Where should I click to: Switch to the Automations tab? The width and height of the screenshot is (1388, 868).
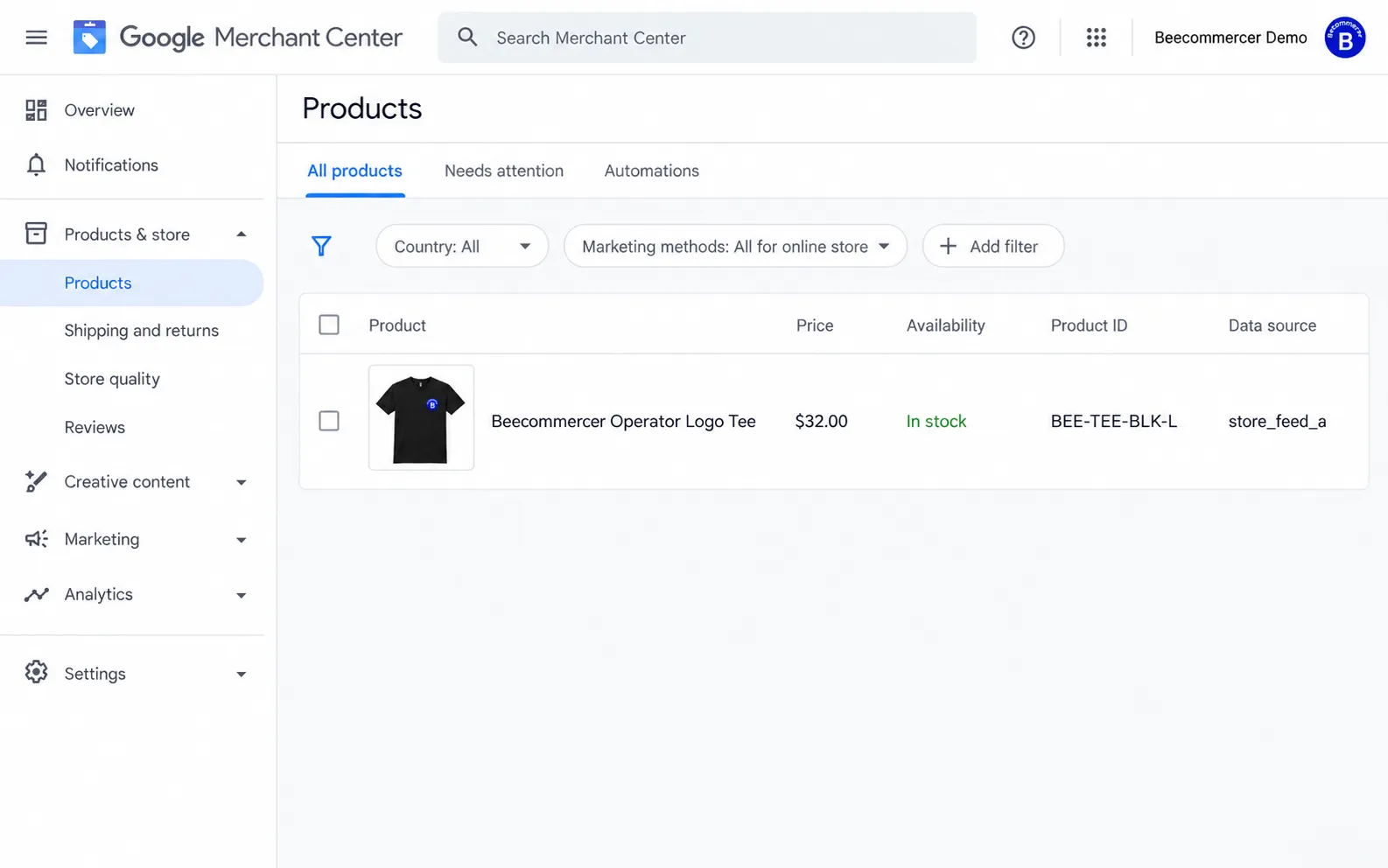[651, 171]
